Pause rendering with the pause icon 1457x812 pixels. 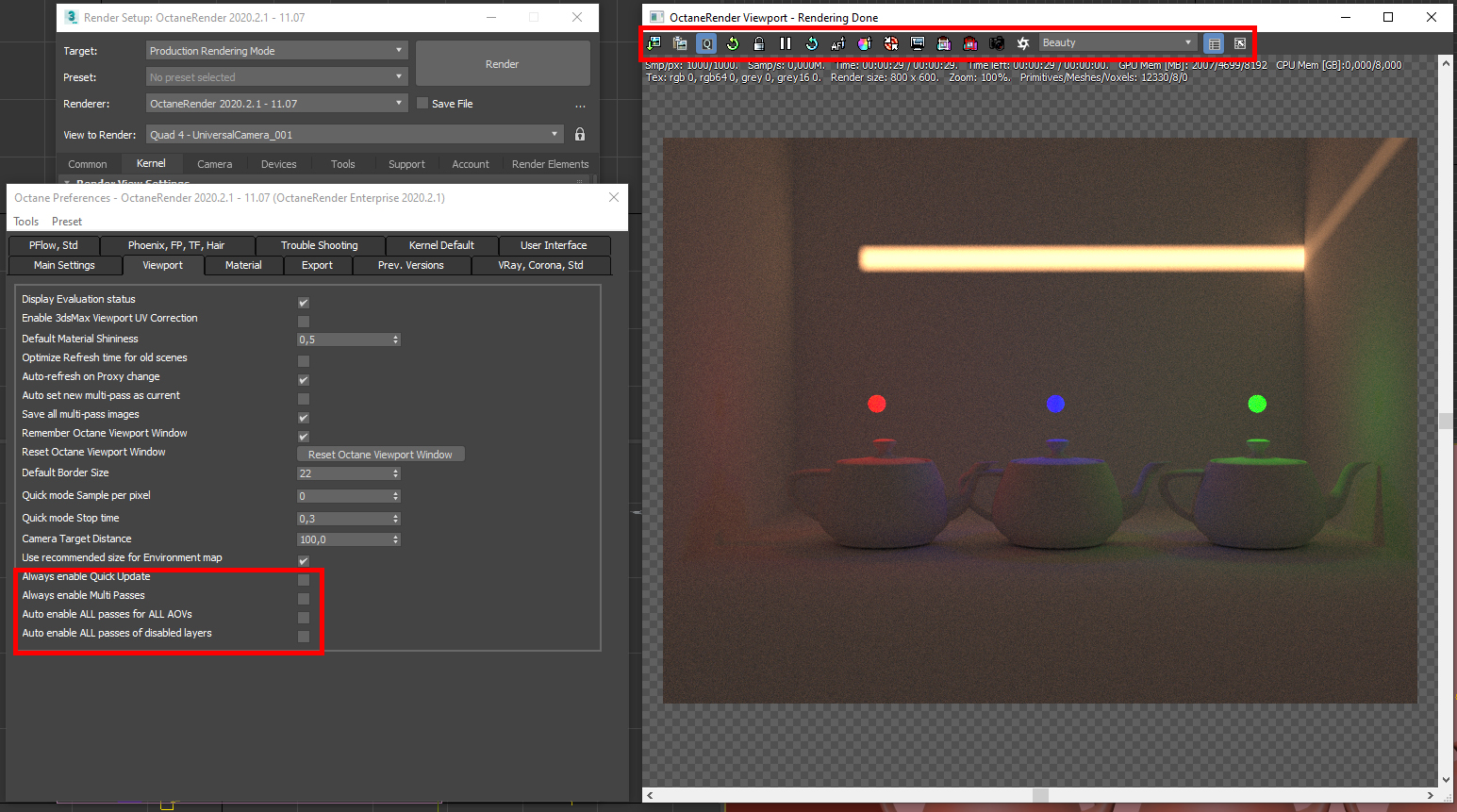coord(786,43)
